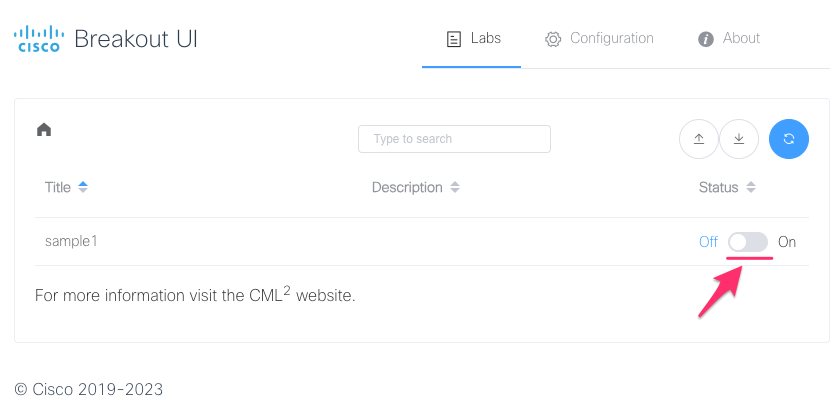Screen dimensions: 840x407
Task: Click the On label for sample1
Action: pos(787,242)
